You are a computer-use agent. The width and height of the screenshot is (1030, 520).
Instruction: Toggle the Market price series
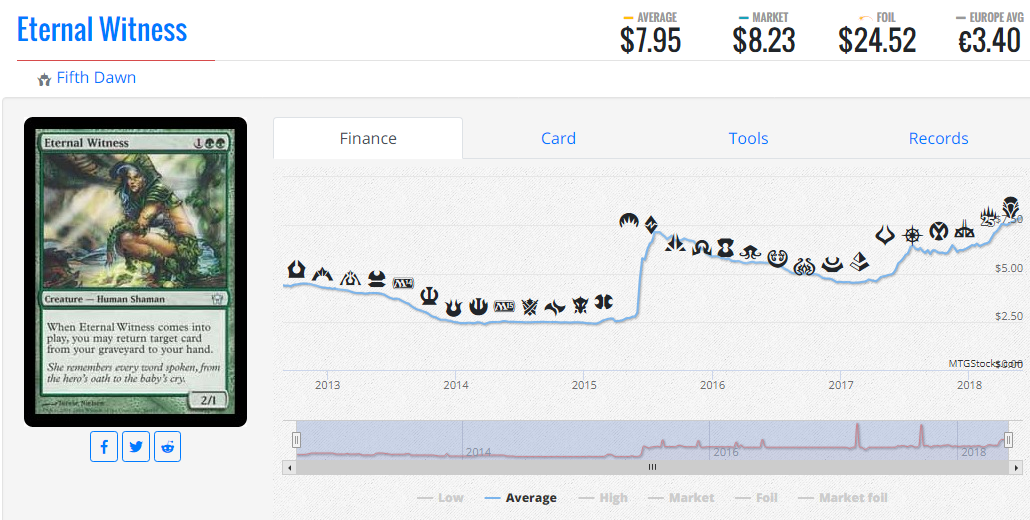pos(681,498)
